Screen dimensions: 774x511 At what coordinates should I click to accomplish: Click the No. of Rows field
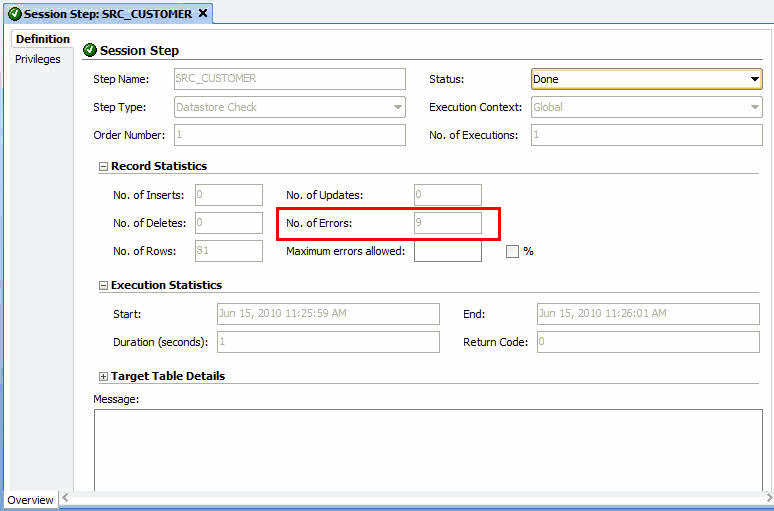(229, 251)
